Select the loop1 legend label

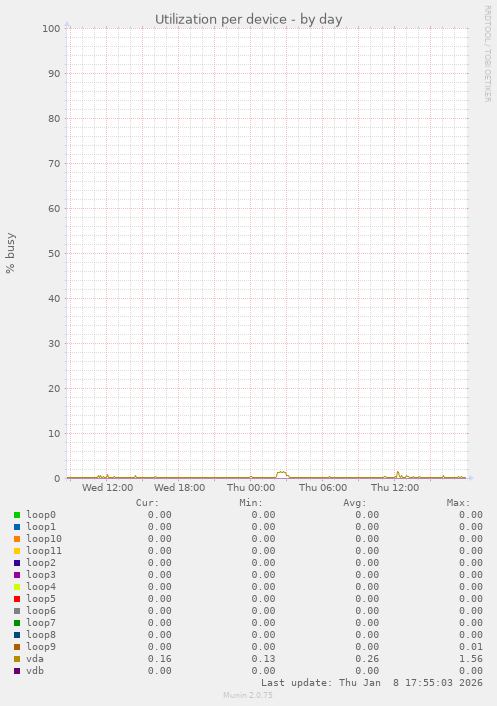tap(41, 527)
